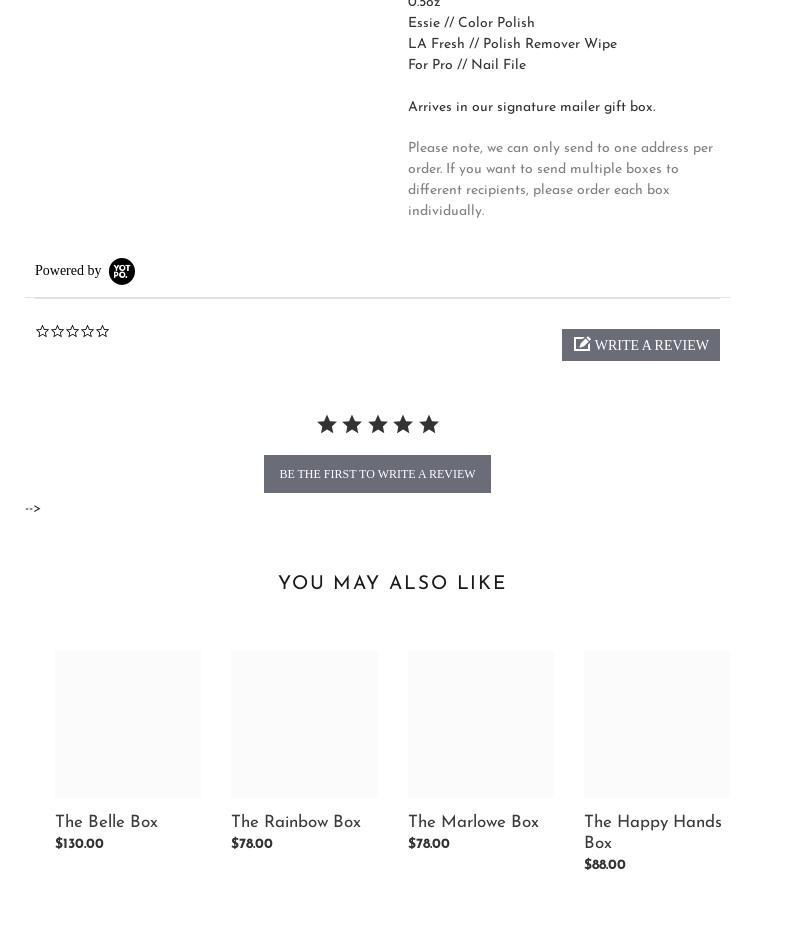785x926 pixels.
Task: Click the Yotpo logo icon
Action: [x=121, y=271]
